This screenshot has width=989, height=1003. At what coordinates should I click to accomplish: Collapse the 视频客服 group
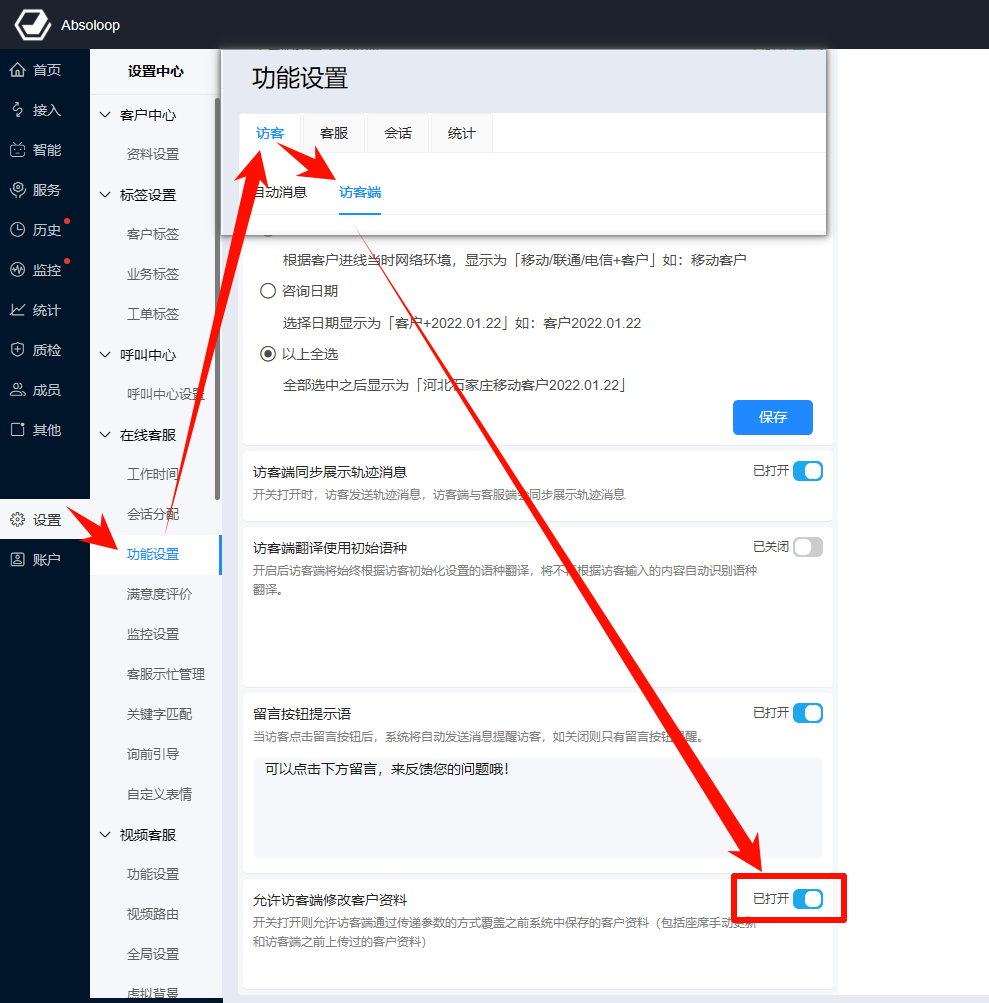click(106, 835)
